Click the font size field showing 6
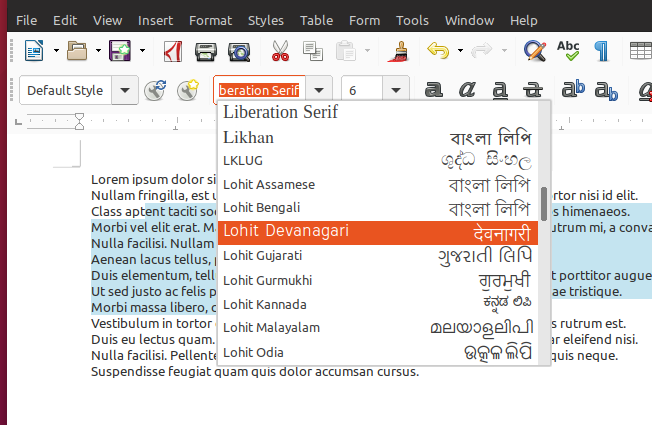652x425 pixels. click(362, 90)
